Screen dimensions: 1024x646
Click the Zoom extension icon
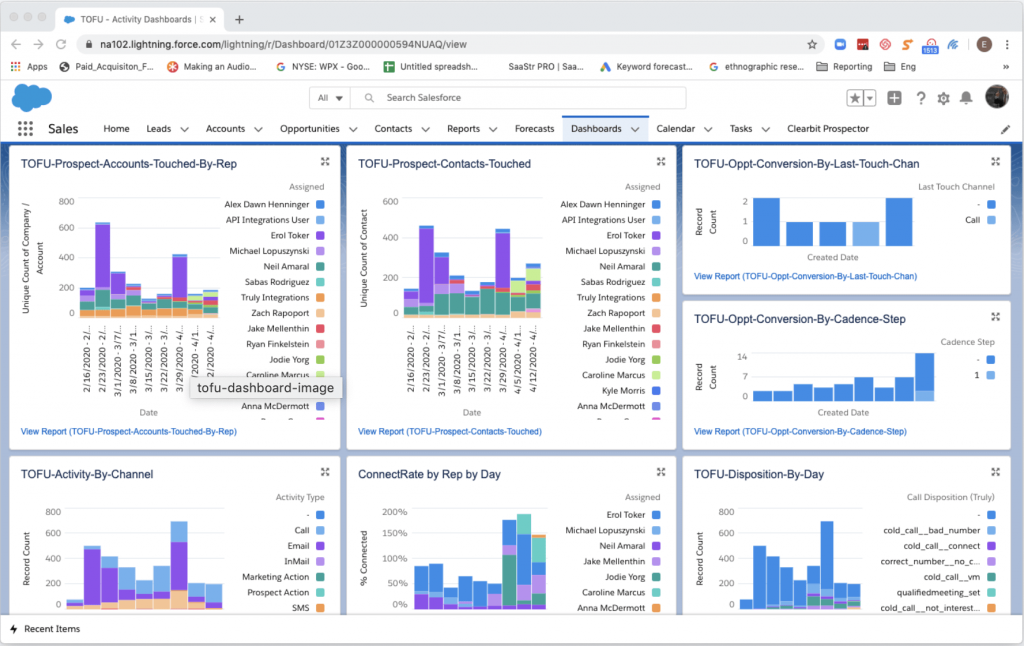pyautogui.click(x=840, y=44)
